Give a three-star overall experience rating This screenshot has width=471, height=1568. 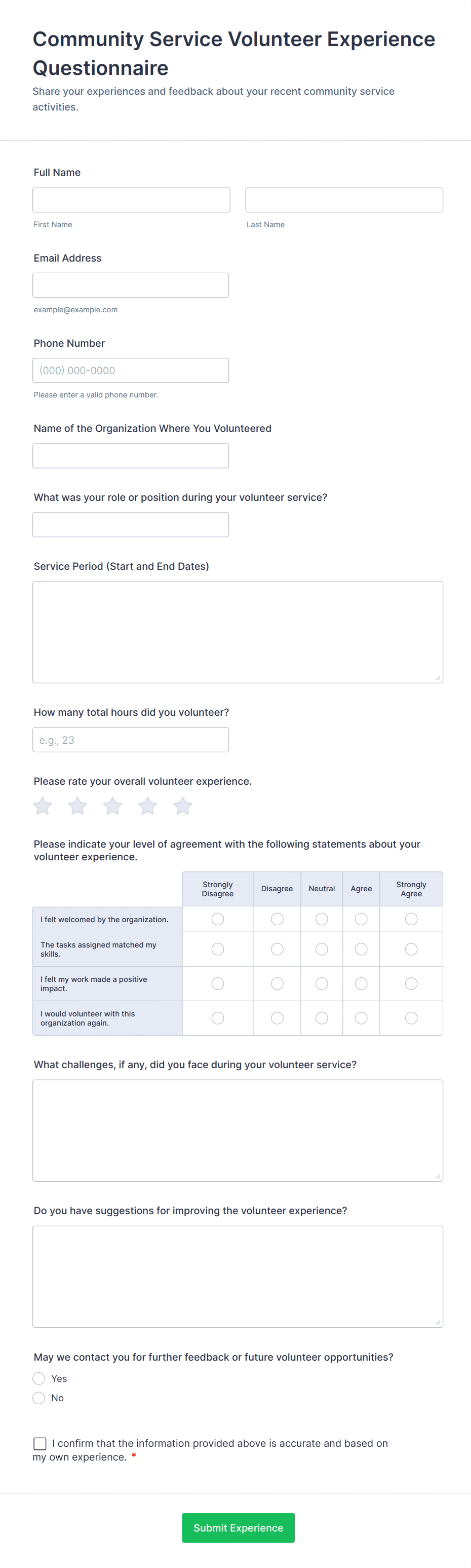(x=112, y=806)
